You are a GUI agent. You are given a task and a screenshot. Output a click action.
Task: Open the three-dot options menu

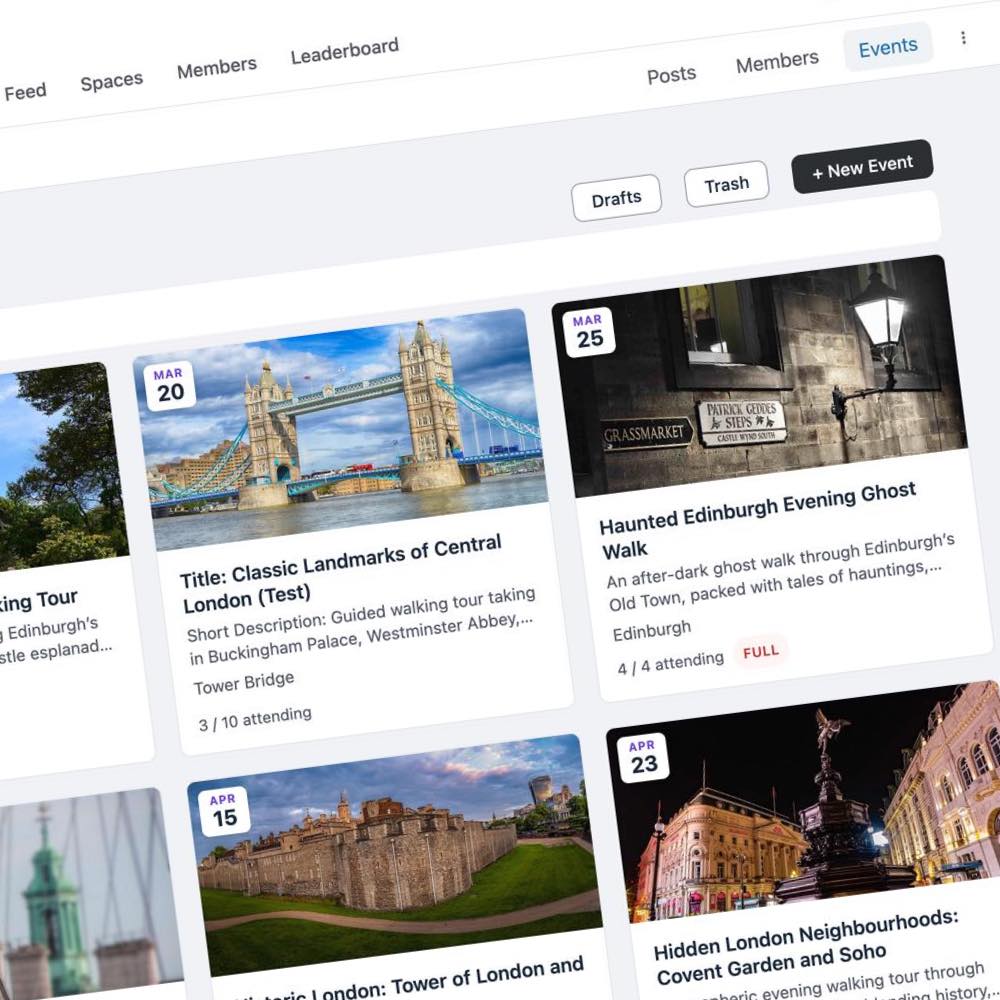pyautogui.click(x=963, y=37)
